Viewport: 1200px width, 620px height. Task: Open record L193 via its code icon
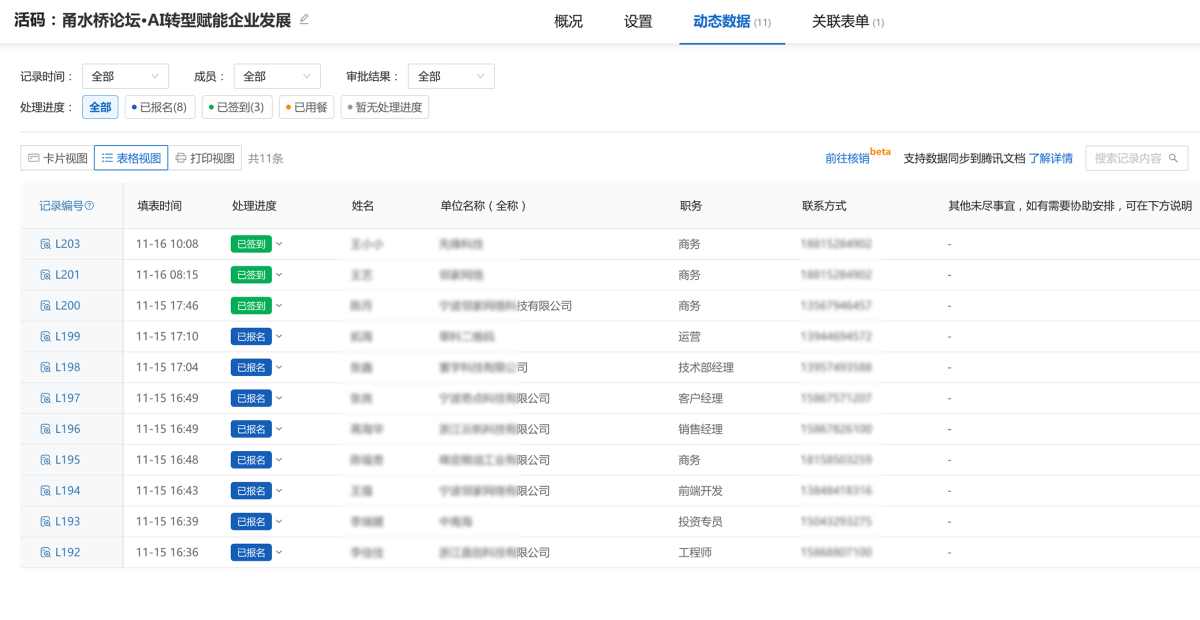point(45,523)
